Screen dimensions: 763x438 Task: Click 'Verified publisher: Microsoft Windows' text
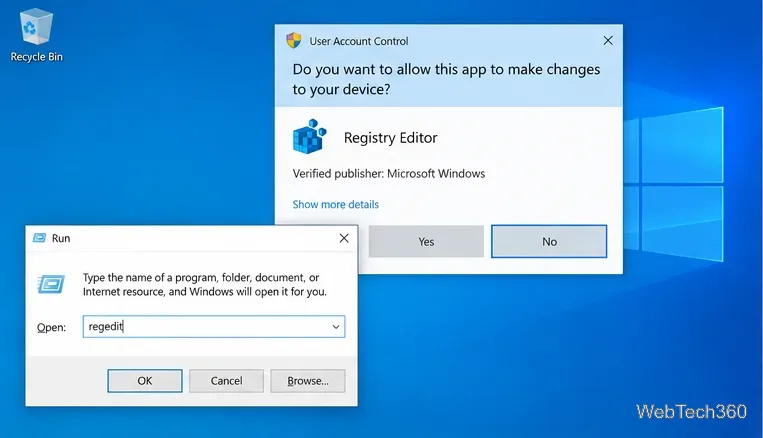[389, 174]
